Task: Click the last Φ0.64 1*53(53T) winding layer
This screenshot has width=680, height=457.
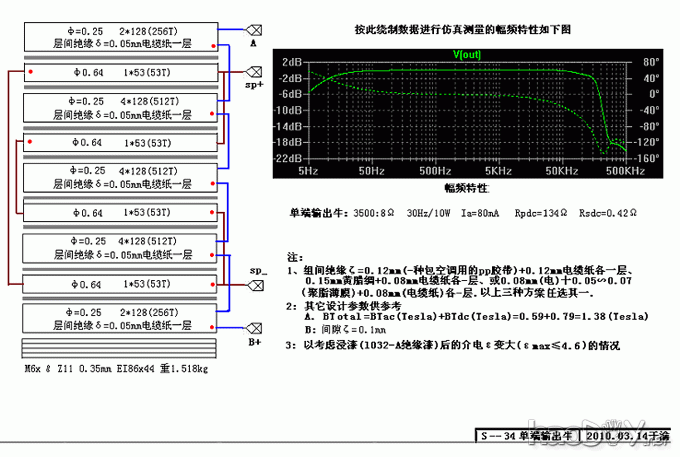Action: point(118,284)
